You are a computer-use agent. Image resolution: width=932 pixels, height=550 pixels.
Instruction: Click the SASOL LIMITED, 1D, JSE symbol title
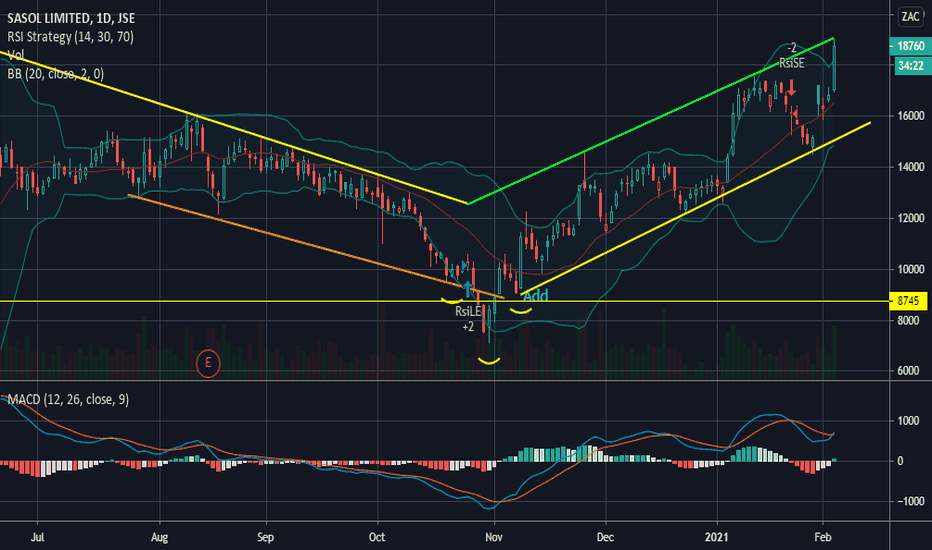click(x=71, y=18)
